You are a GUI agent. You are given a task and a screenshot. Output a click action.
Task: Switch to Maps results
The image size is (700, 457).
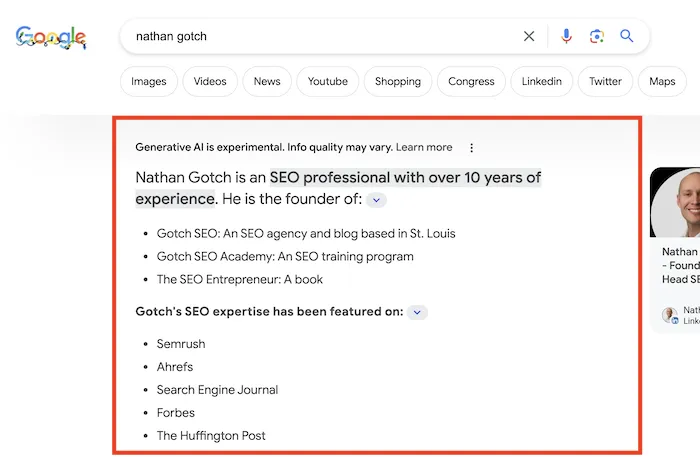662,82
